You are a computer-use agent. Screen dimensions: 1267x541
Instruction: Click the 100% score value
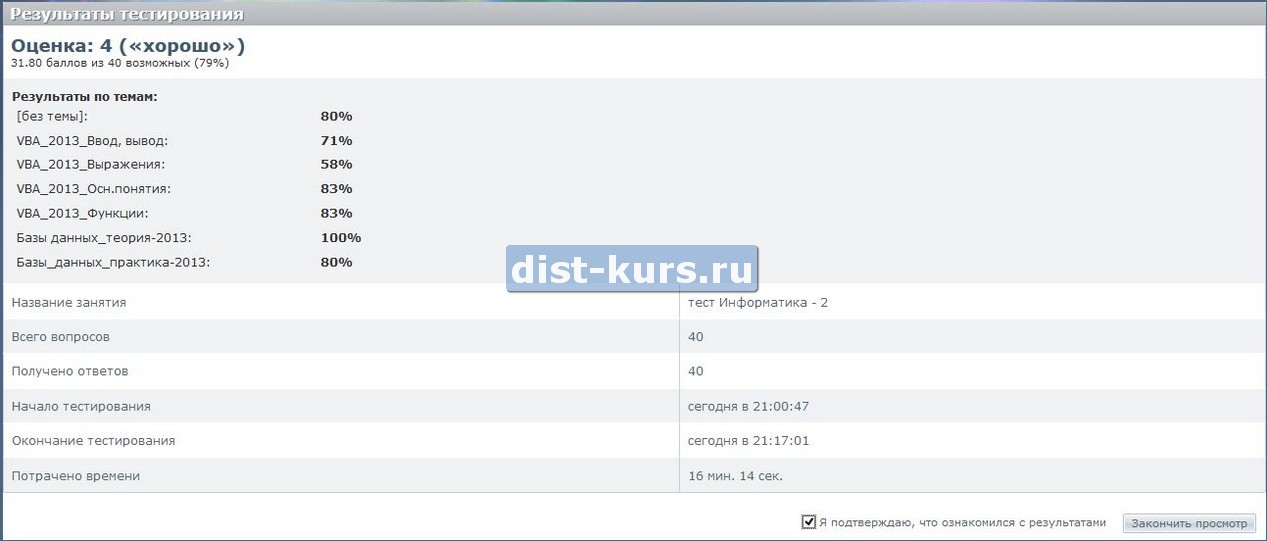(340, 238)
